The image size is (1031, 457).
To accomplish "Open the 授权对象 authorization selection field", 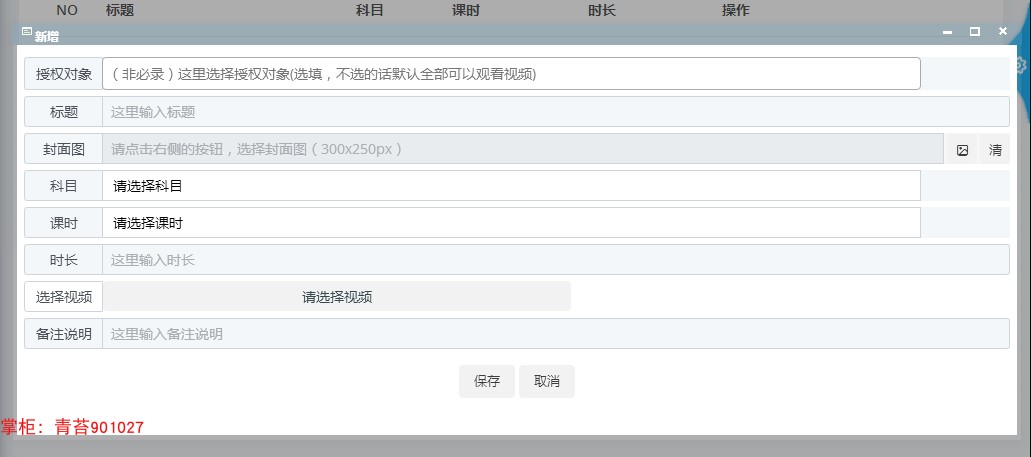I will [x=511, y=74].
